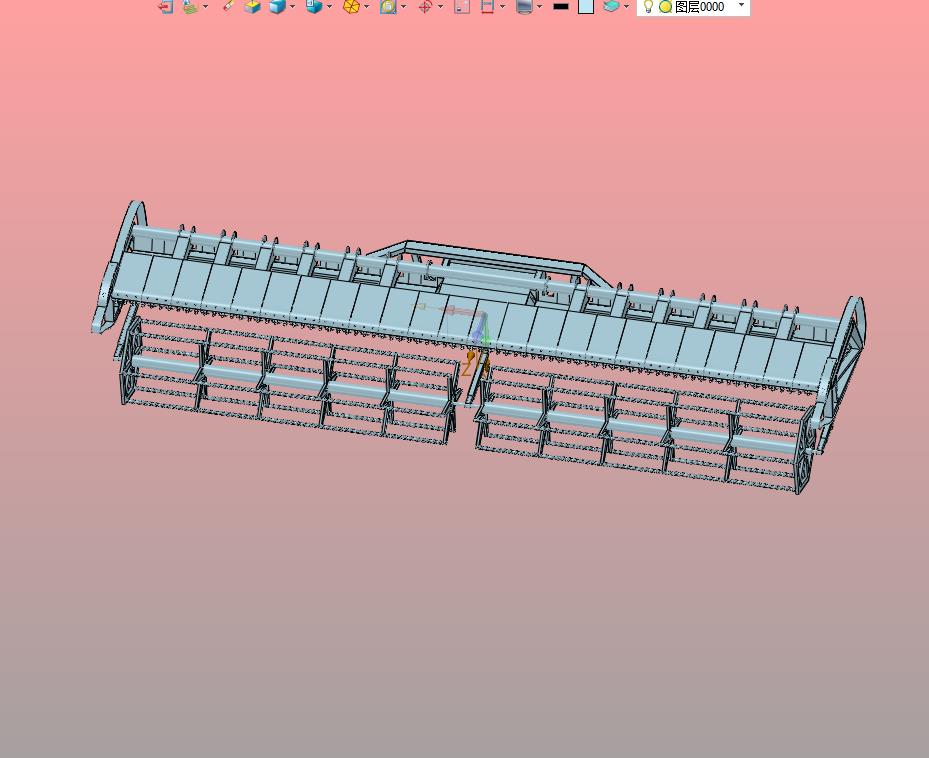Click the orange polyhedron display icon

click(351, 7)
